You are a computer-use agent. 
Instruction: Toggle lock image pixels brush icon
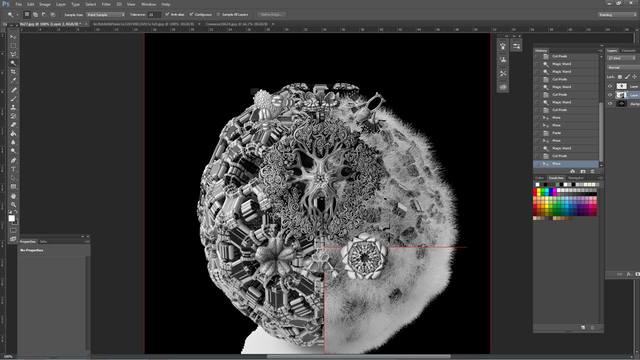pyautogui.click(x=627, y=77)
